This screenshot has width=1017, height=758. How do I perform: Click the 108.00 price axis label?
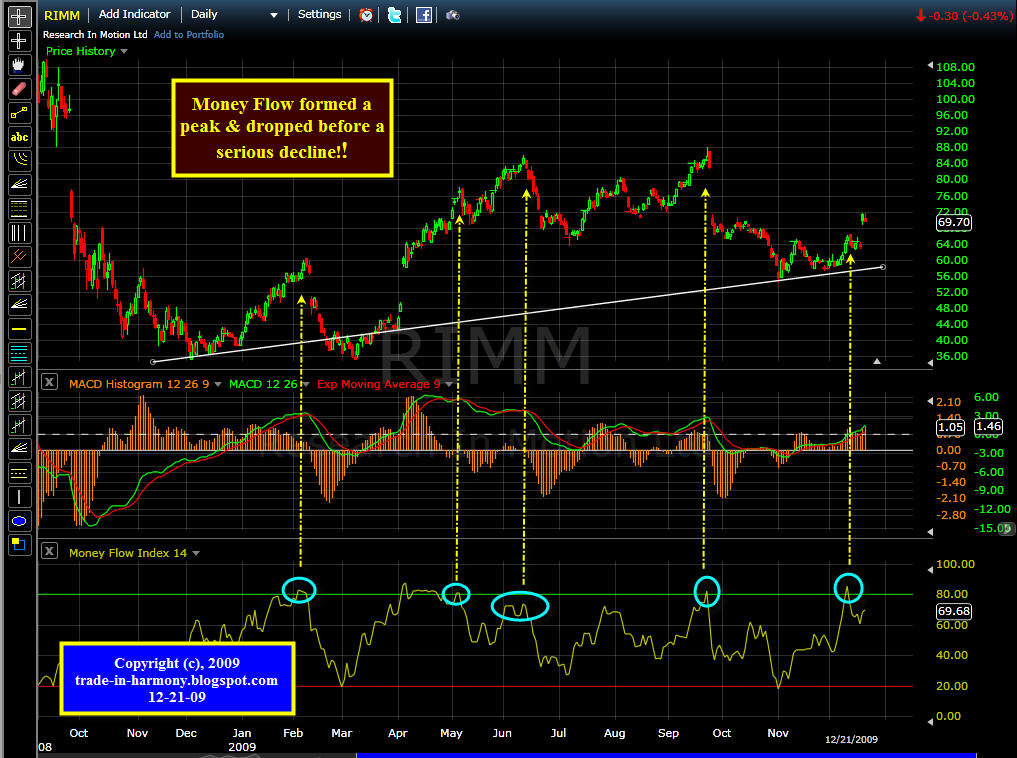(955, 67)
